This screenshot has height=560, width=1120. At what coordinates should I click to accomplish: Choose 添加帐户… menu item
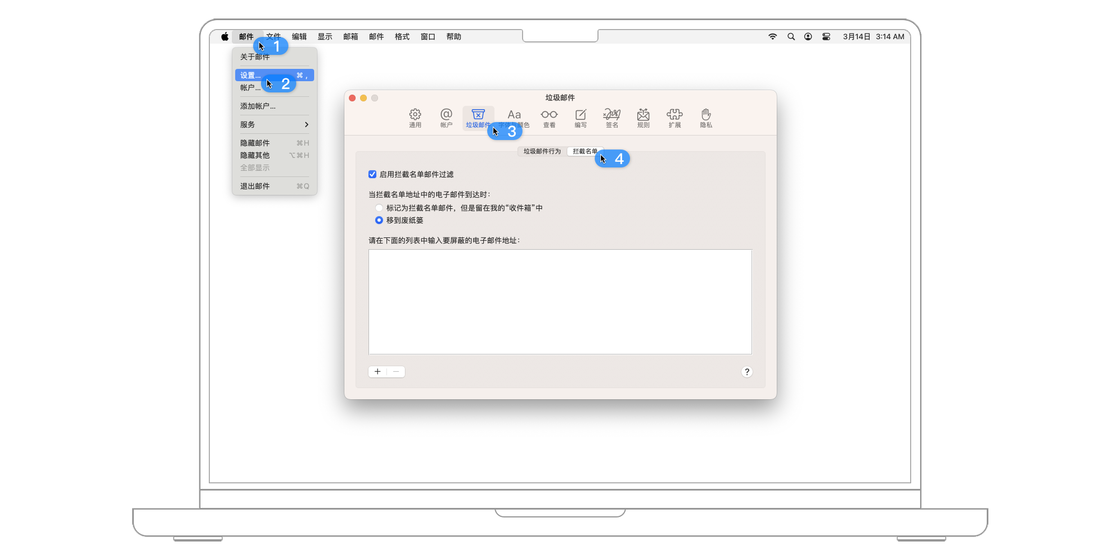[274, 106]
